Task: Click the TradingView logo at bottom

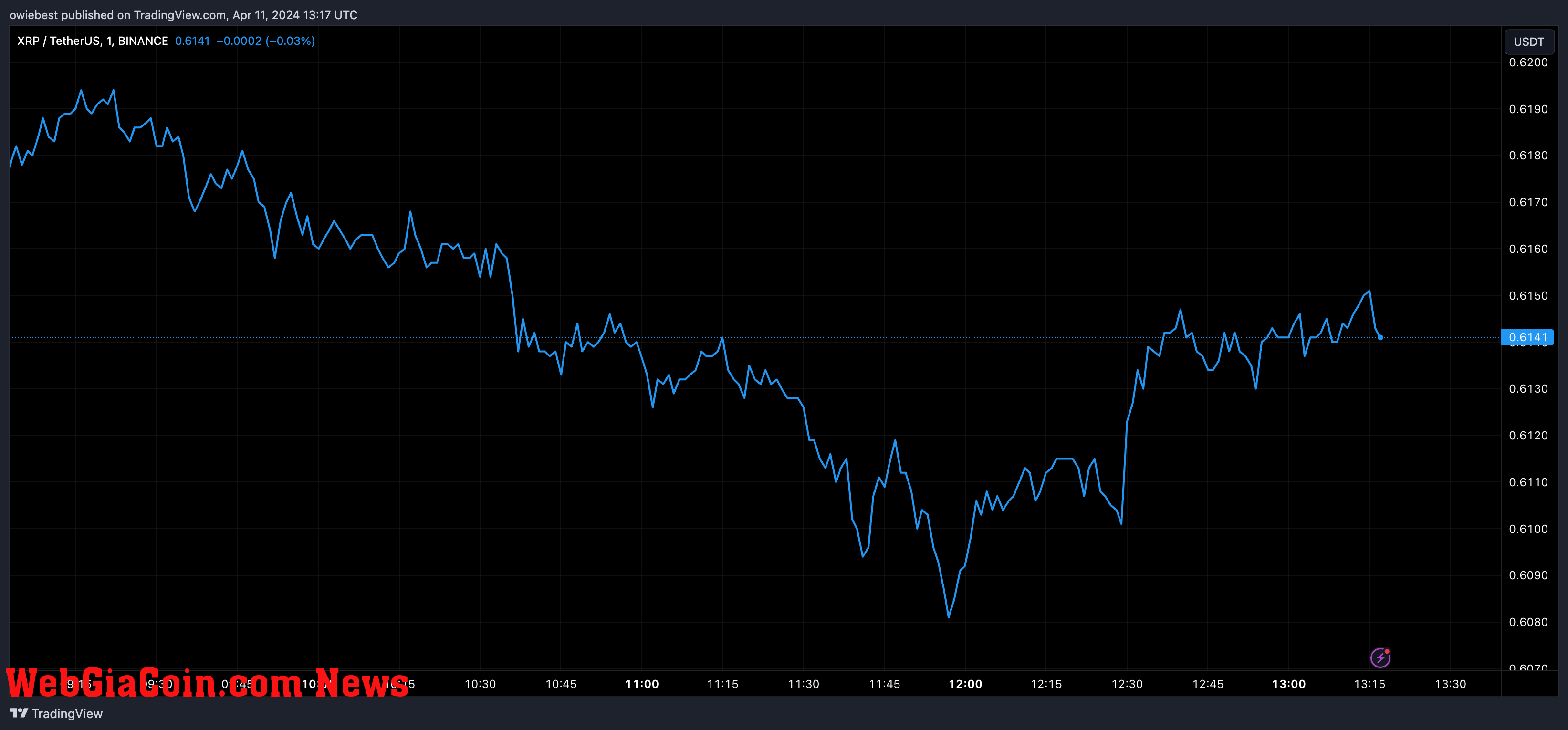Action: (56, 714)
